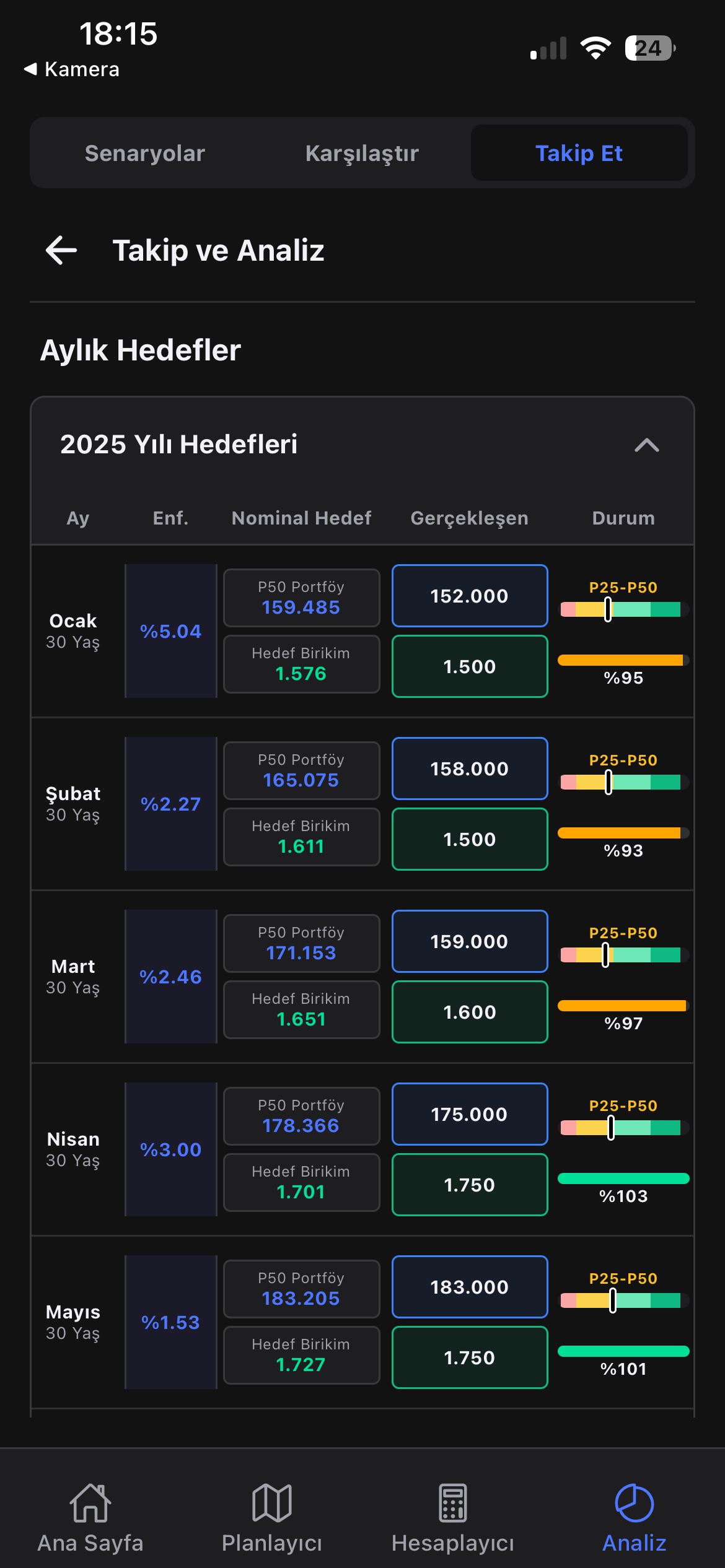The height and width of the screenshot is (1568, 725).
Task: Click Mayıs Hedef Birikim target 1.727
Action: pyautogui.click(x=301, y=1355)
